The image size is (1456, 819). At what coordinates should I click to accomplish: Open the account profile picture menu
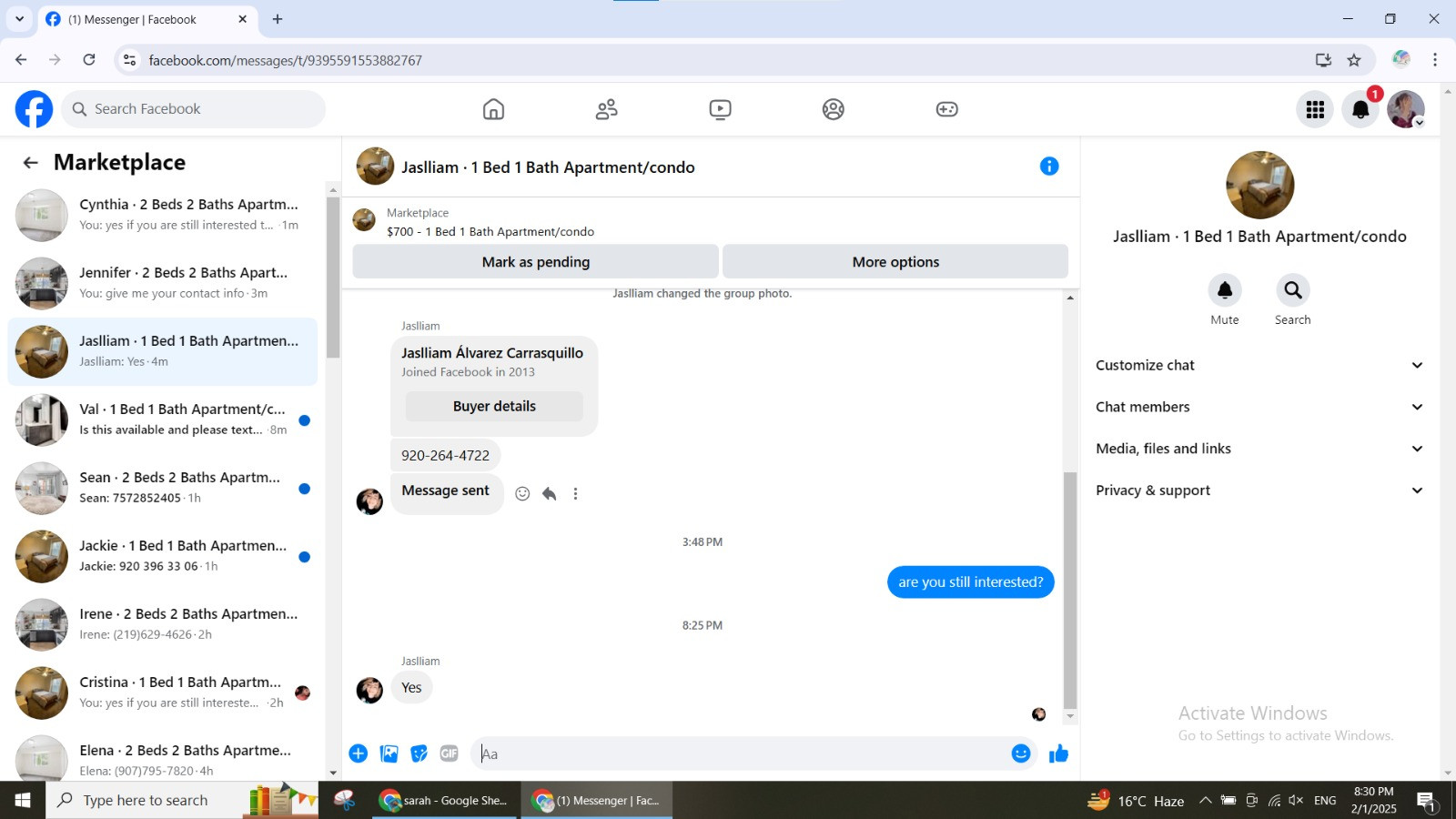[x=1406, y=109]
